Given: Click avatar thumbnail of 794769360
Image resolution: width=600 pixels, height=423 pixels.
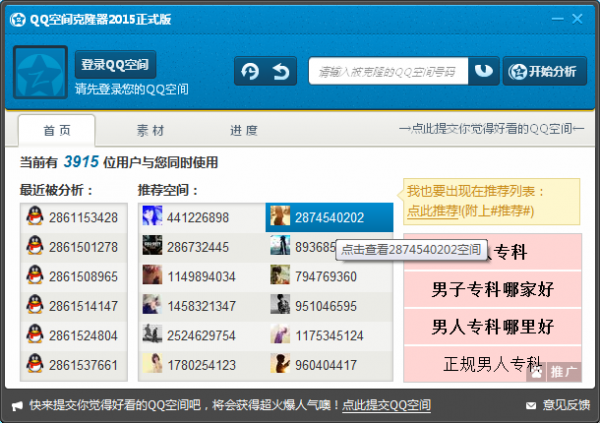Looking at the screenshot, I should click(280, 275).
